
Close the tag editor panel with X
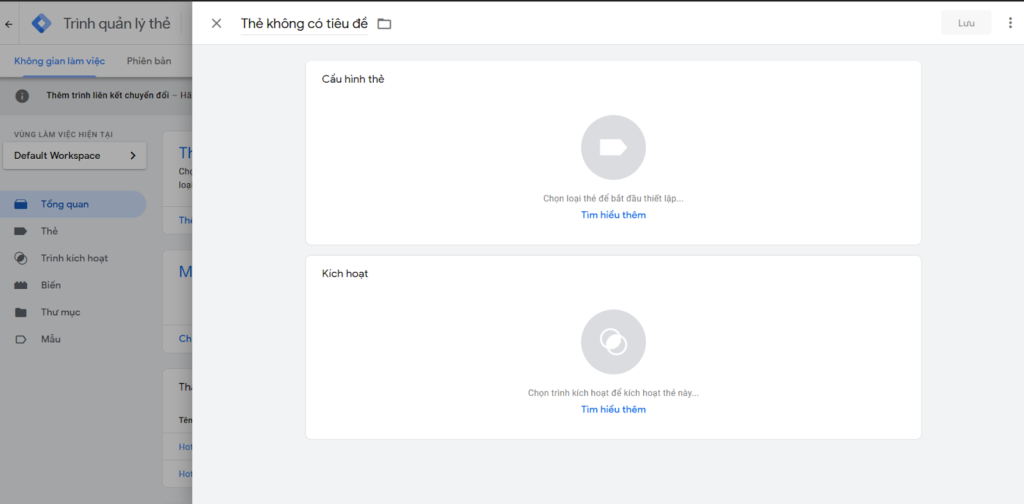(x=217, y=24)
